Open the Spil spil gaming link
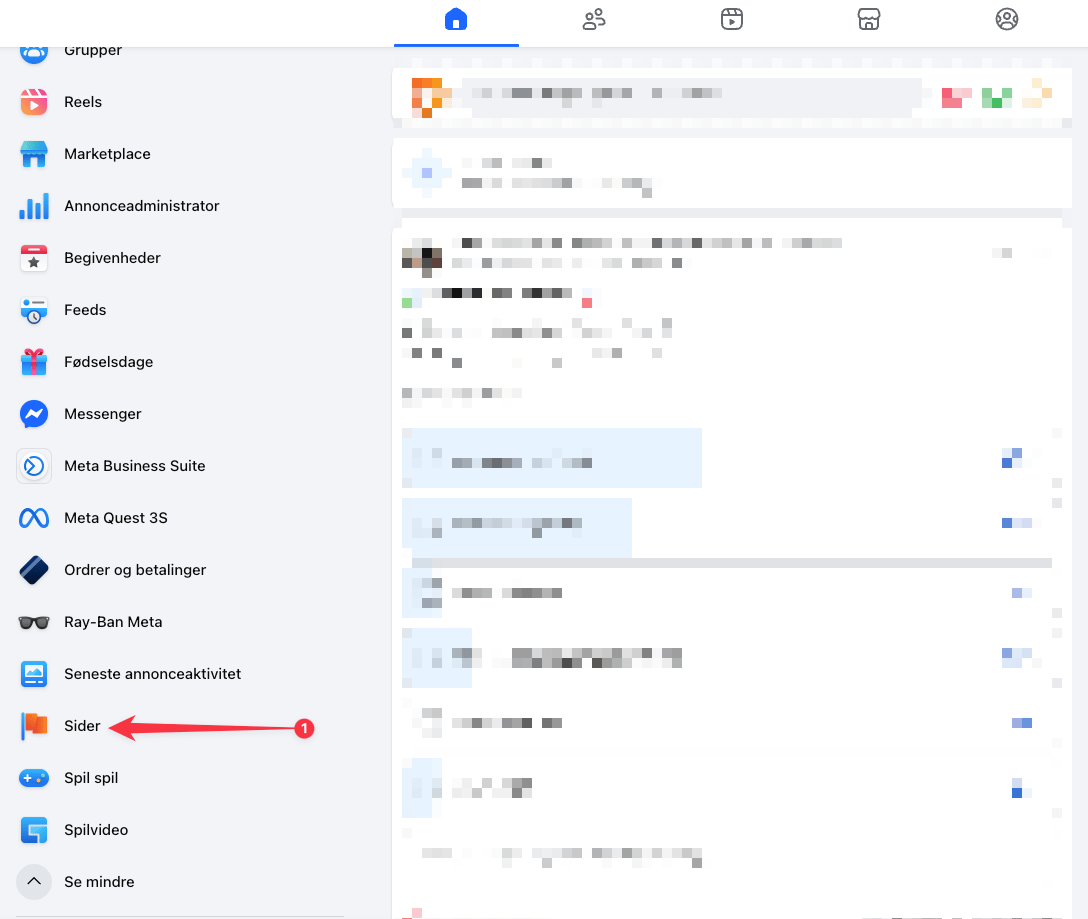 (x=91, y=778)
